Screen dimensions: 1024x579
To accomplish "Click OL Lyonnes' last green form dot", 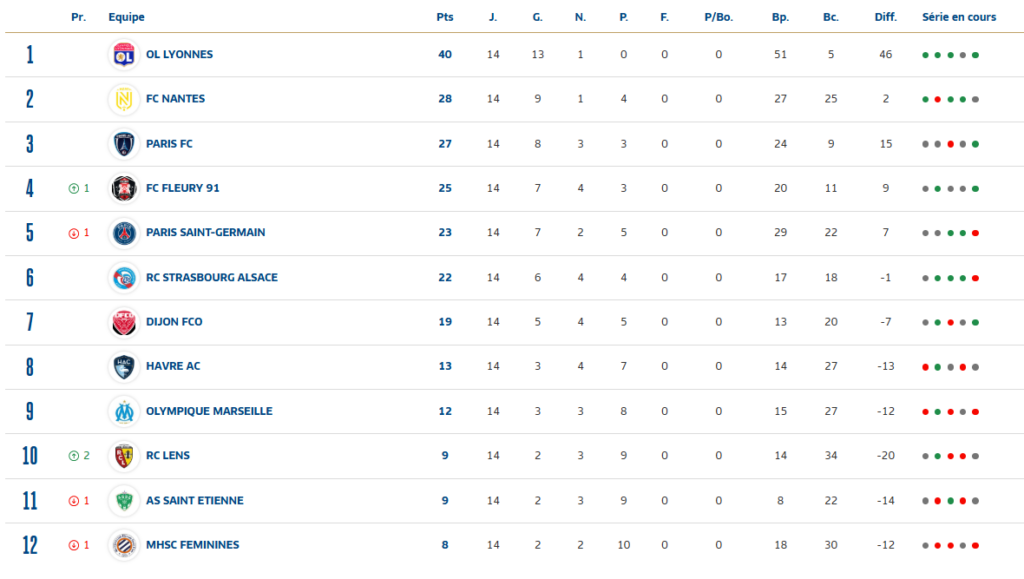I will pos(975,55).
